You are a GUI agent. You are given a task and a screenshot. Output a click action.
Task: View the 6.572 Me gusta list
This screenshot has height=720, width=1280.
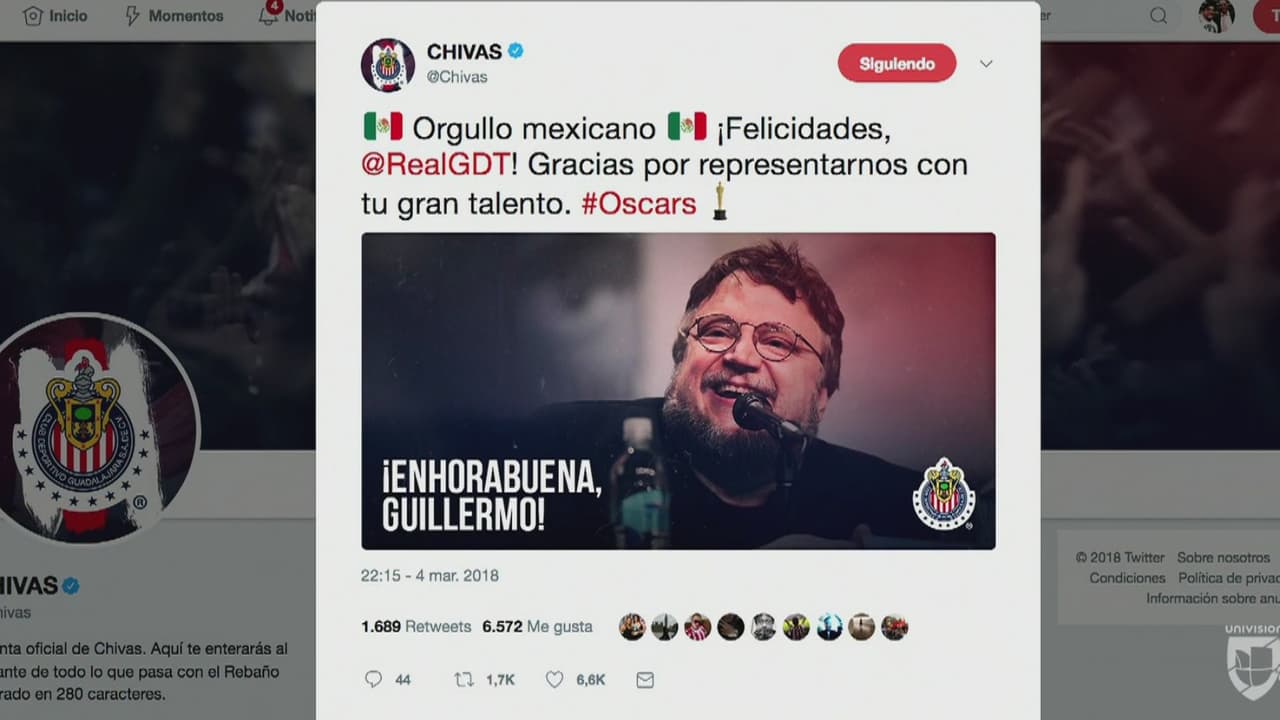(x=537, y=626)
